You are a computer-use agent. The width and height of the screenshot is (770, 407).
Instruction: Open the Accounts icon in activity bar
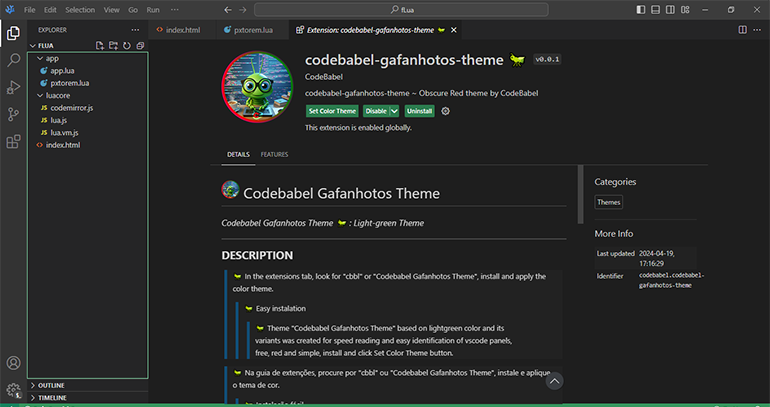(x=13, y=363)
